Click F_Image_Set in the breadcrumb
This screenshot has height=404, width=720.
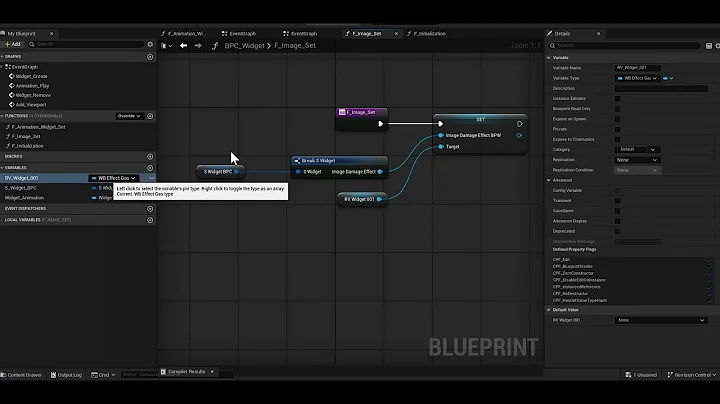295,46
